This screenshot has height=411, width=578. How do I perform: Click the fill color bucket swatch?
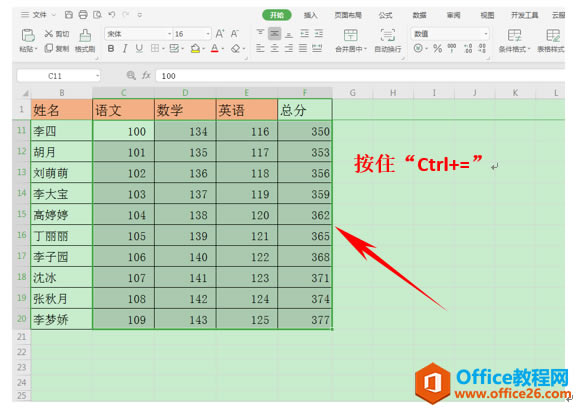tap(195, 49)
